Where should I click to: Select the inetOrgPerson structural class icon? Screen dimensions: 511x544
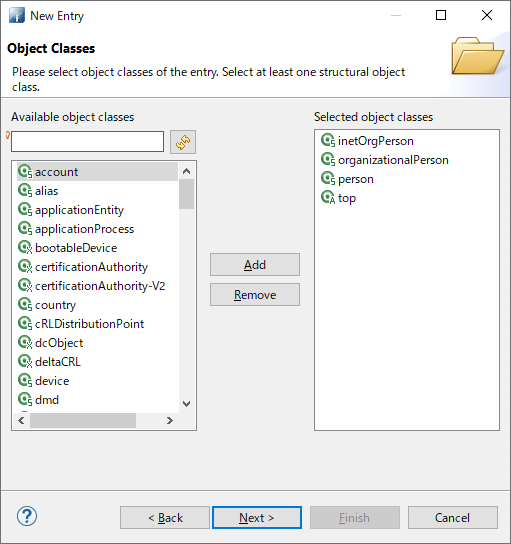point(328,141)
